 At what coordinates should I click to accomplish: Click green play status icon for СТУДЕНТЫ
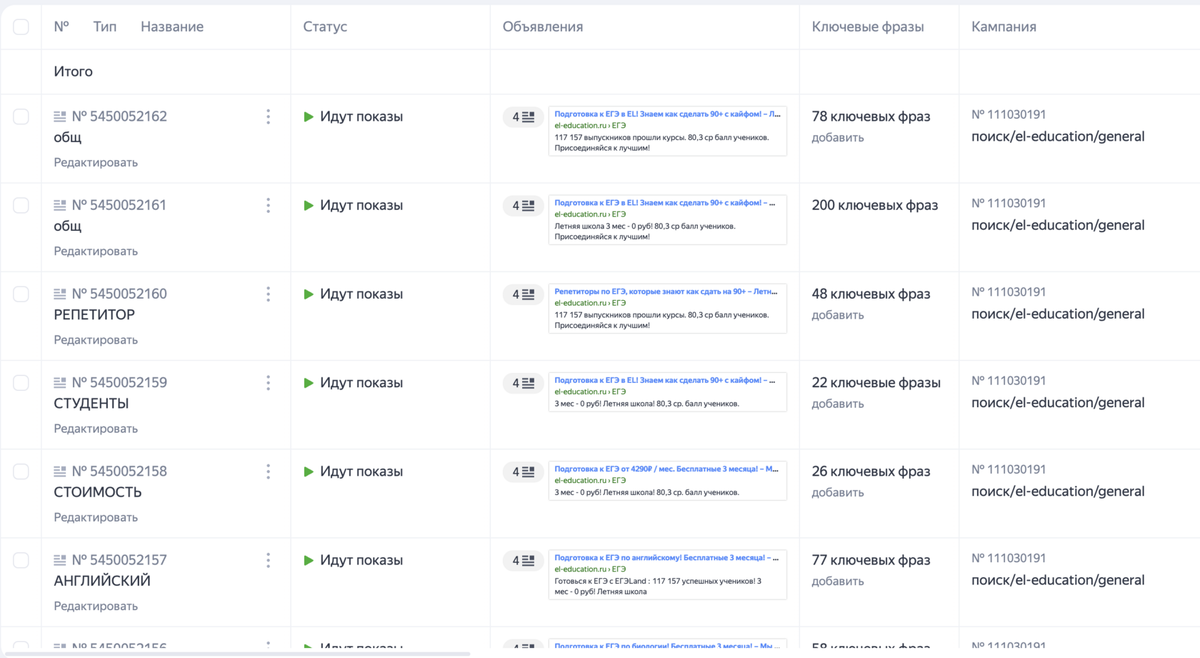pyautogui.click(x=309, y=383)
